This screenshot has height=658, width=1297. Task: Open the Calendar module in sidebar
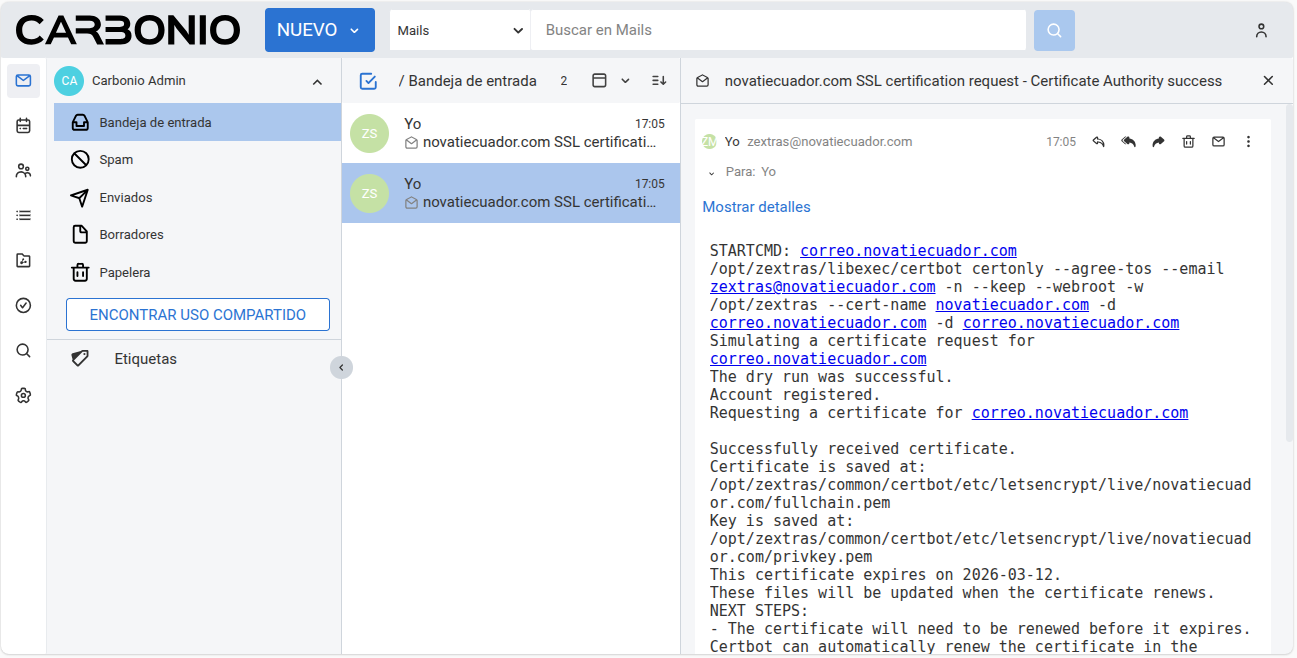pyautogui.click(x=23, y=126)
